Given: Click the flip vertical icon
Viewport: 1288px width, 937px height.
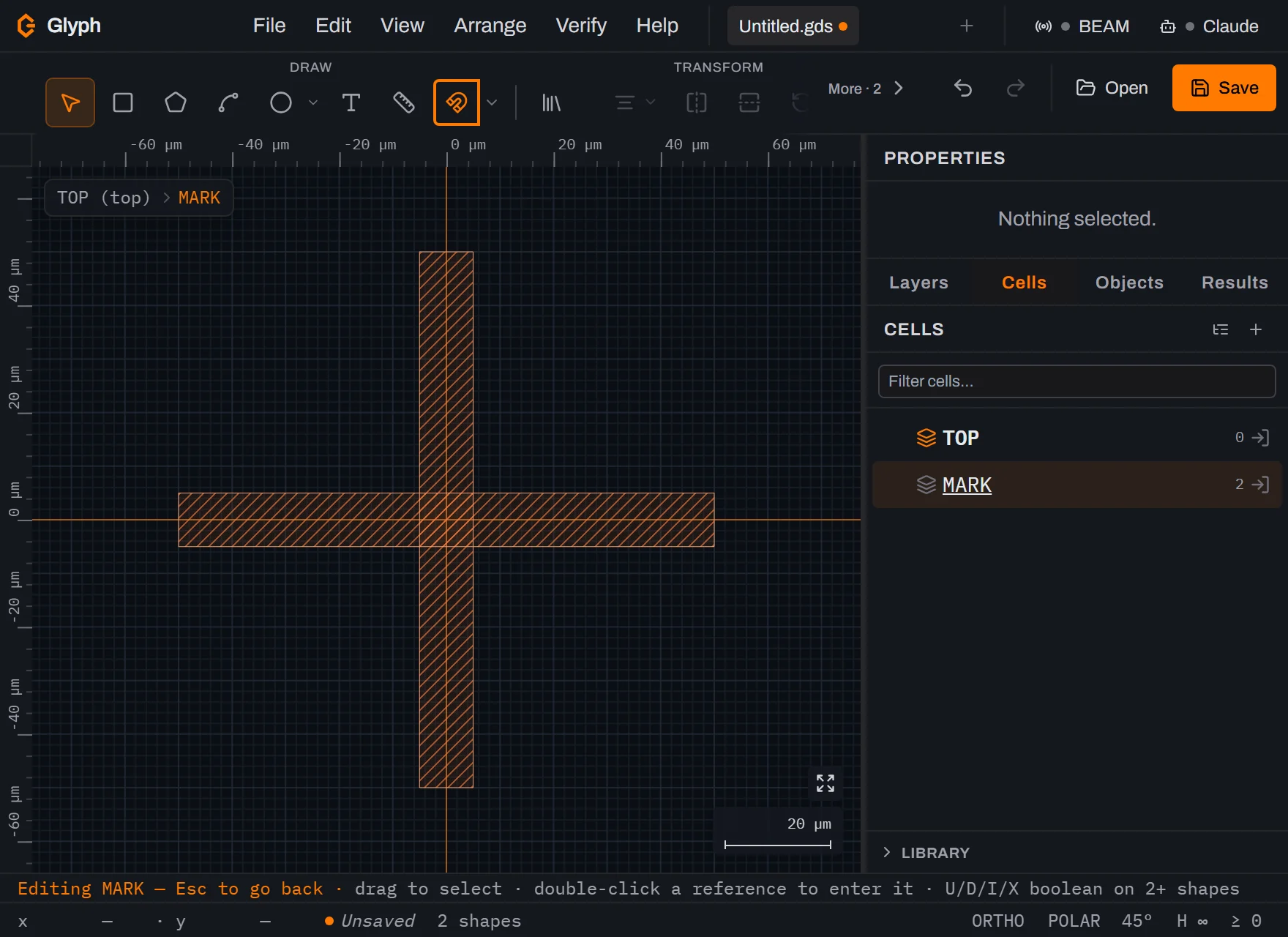Looking at the screenshot, I should click(749, 102).
